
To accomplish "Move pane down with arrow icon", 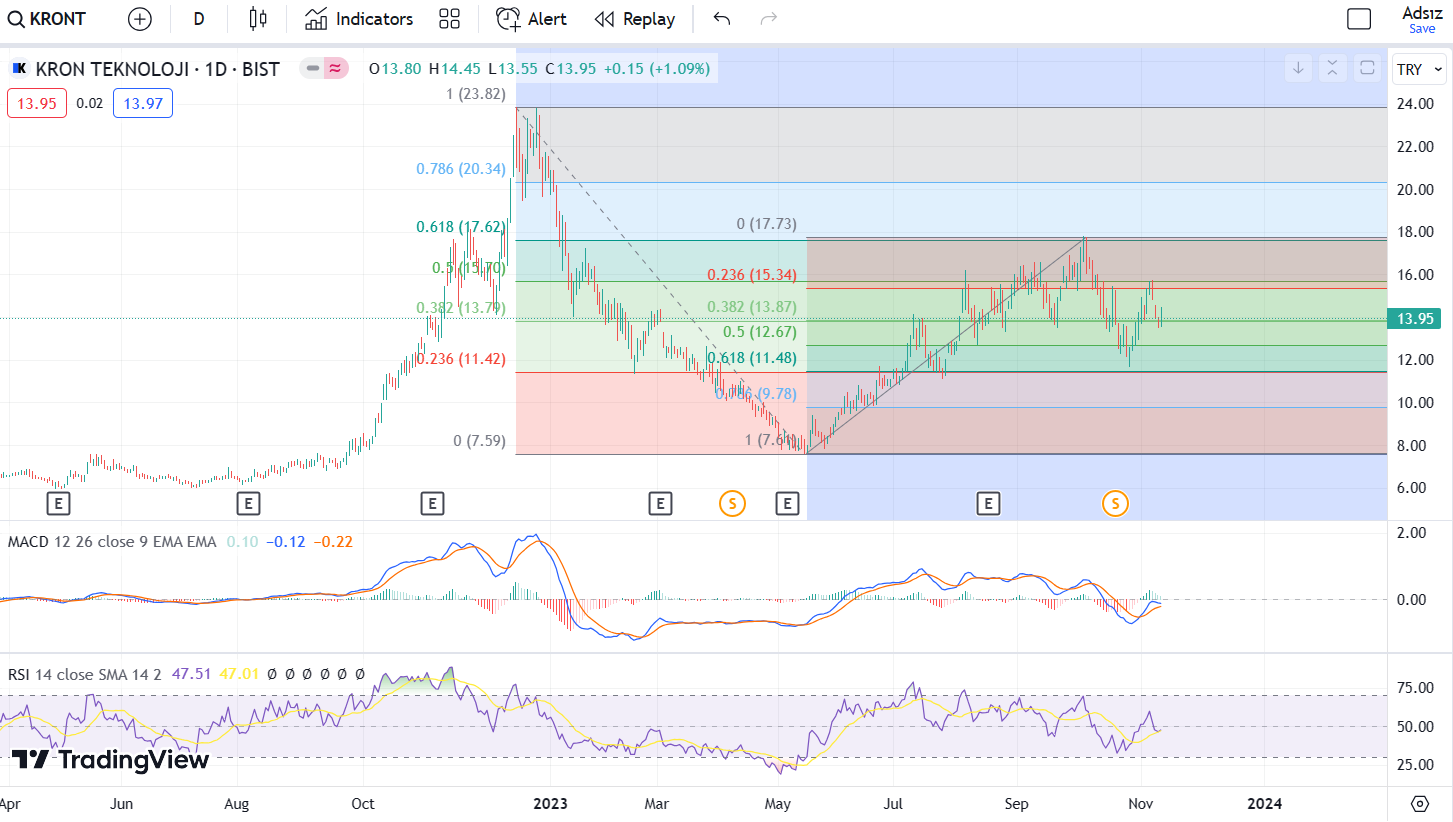I will pyautogui.click(x=1298, y=68).
